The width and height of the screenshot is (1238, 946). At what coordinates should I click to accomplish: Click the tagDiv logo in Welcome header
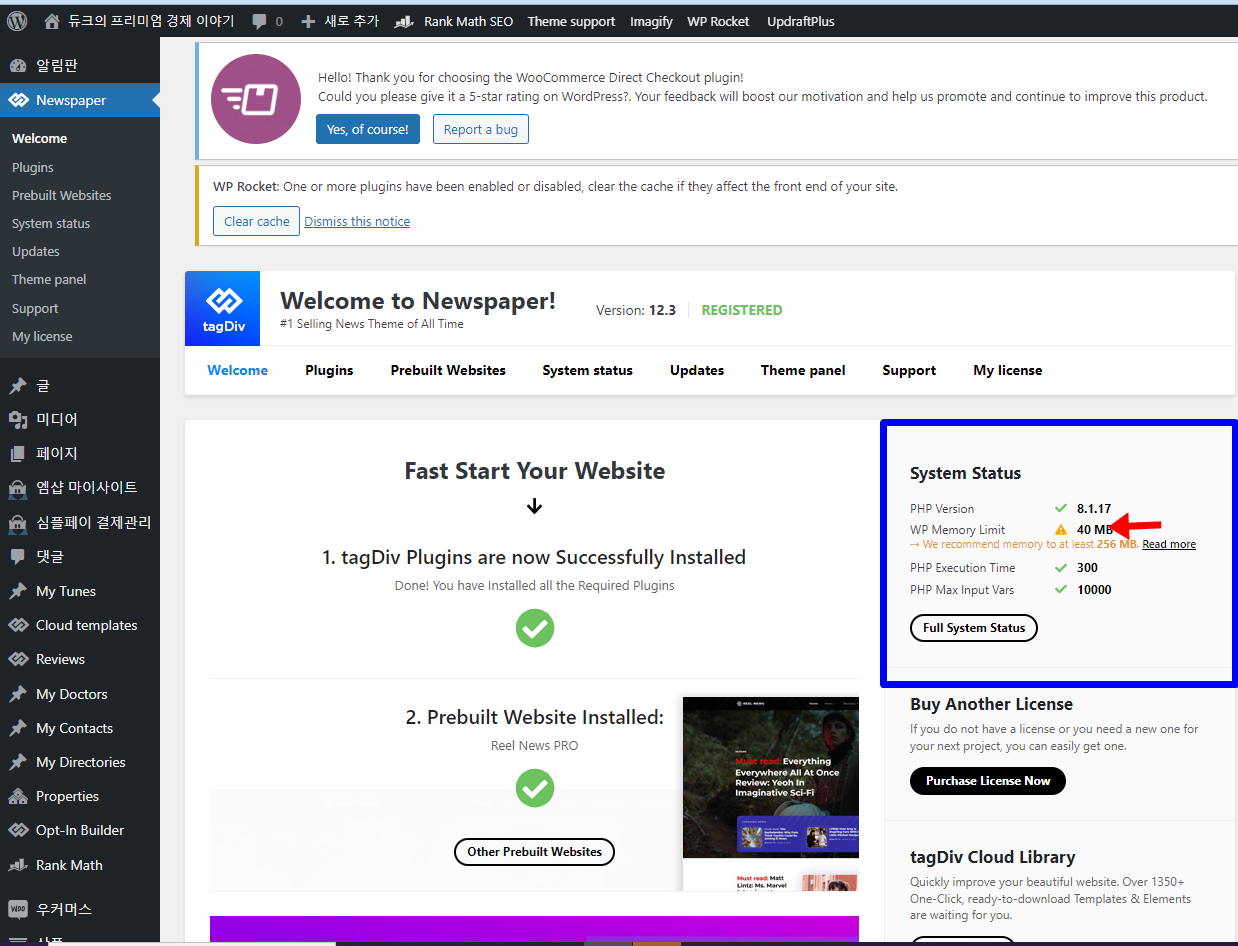tap(223, 308)
